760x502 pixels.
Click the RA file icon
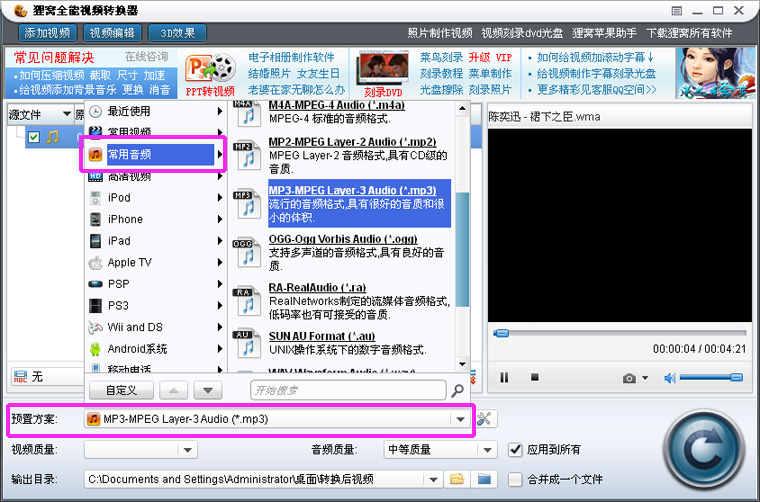[x=246, y=300]
